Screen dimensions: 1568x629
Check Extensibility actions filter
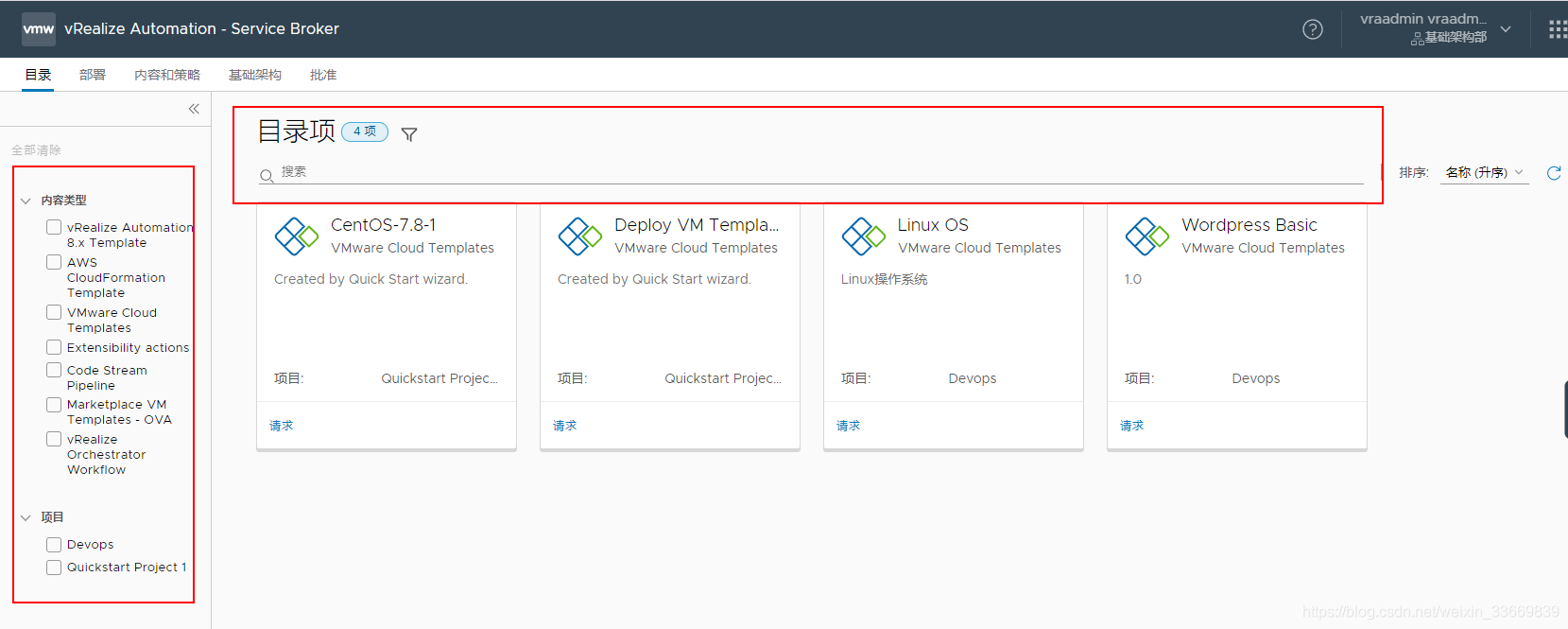54,347
